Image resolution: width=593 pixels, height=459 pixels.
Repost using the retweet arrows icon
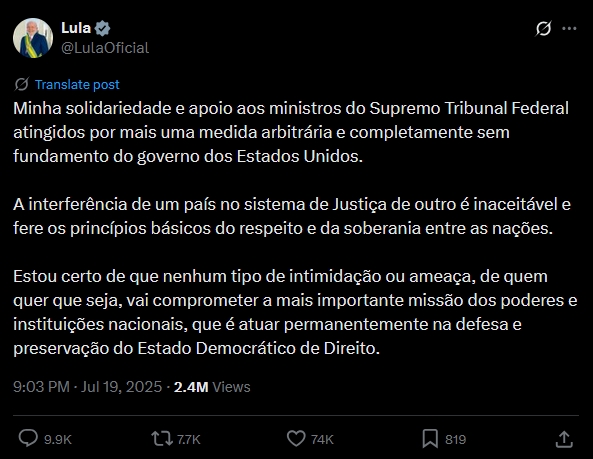pyautogui.click(x=162, y=439)
